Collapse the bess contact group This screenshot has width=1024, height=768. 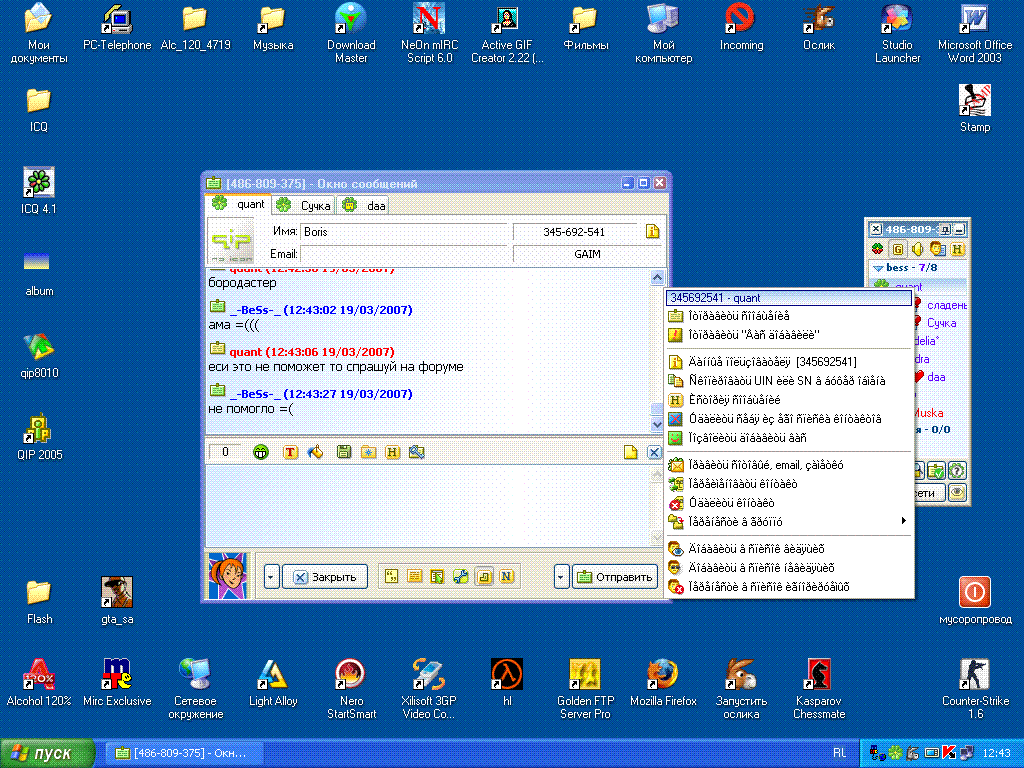point(878,268)
